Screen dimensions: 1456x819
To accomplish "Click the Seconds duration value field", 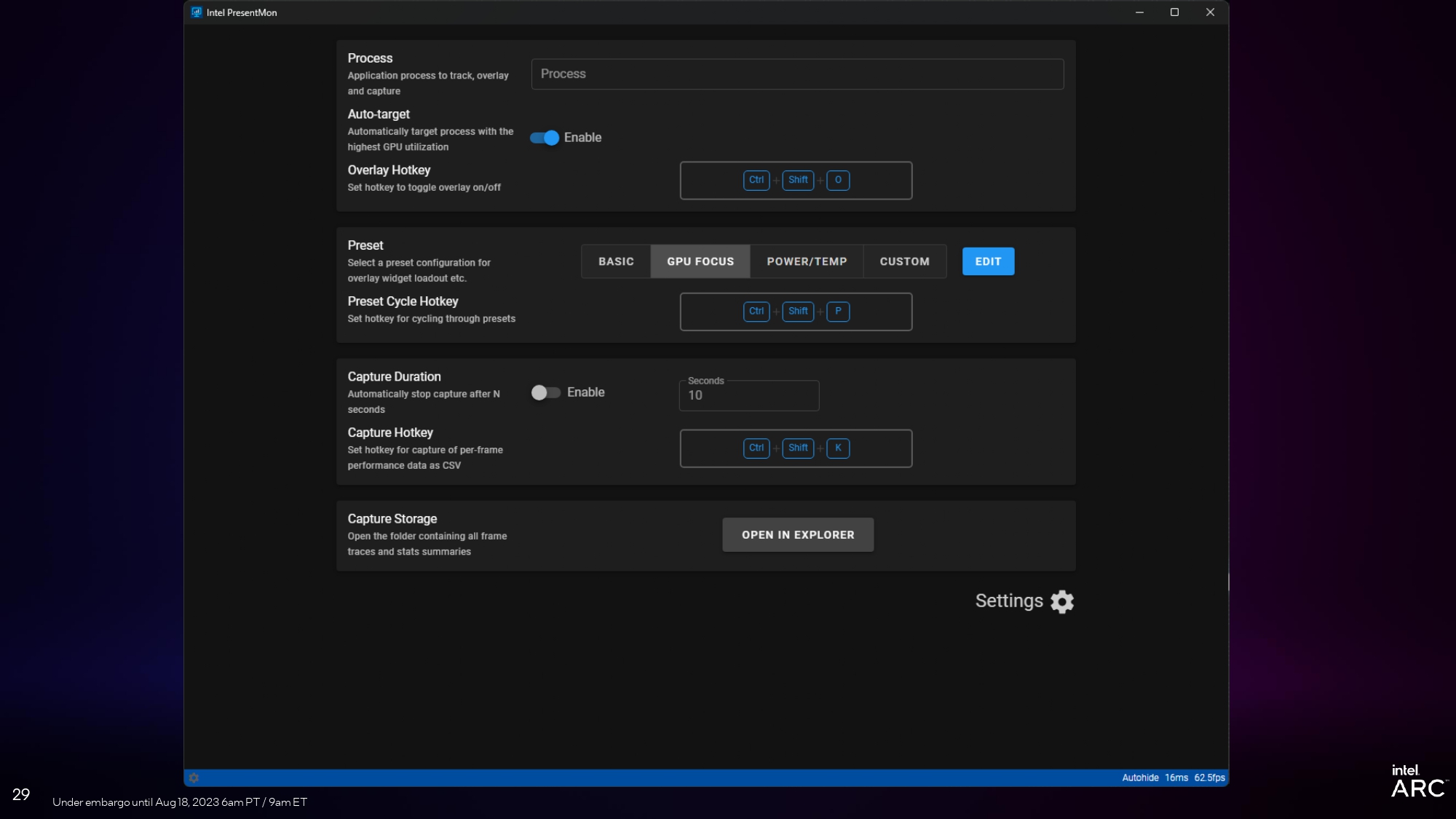I will click(748, 395).
